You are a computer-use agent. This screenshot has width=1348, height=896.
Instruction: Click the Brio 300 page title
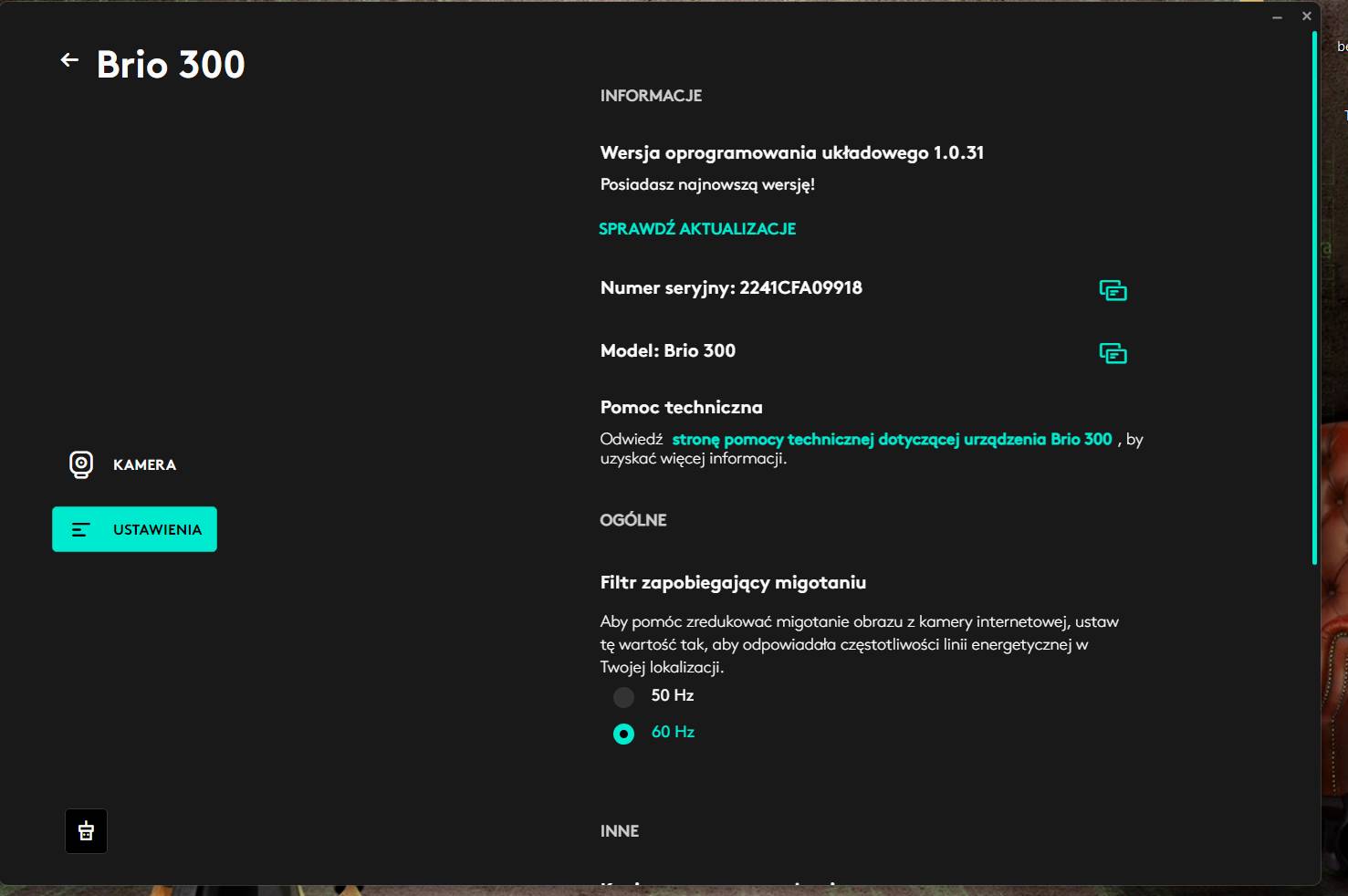click(171, 65)
